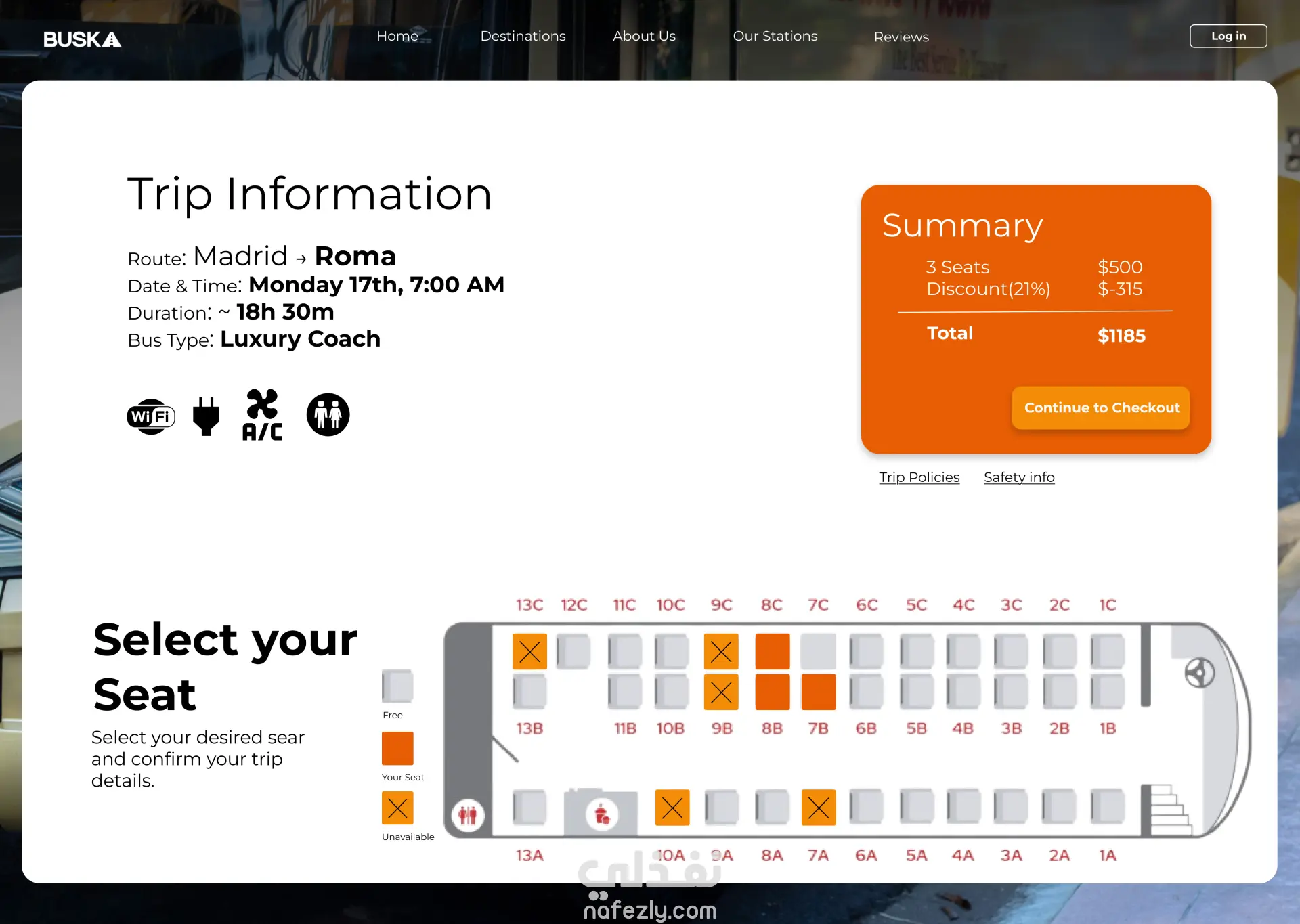Image resolution: width=1300 pixels, height=924 pixels.
Task: Click the power plug amenity icon
Action: (x=206, y=416)
